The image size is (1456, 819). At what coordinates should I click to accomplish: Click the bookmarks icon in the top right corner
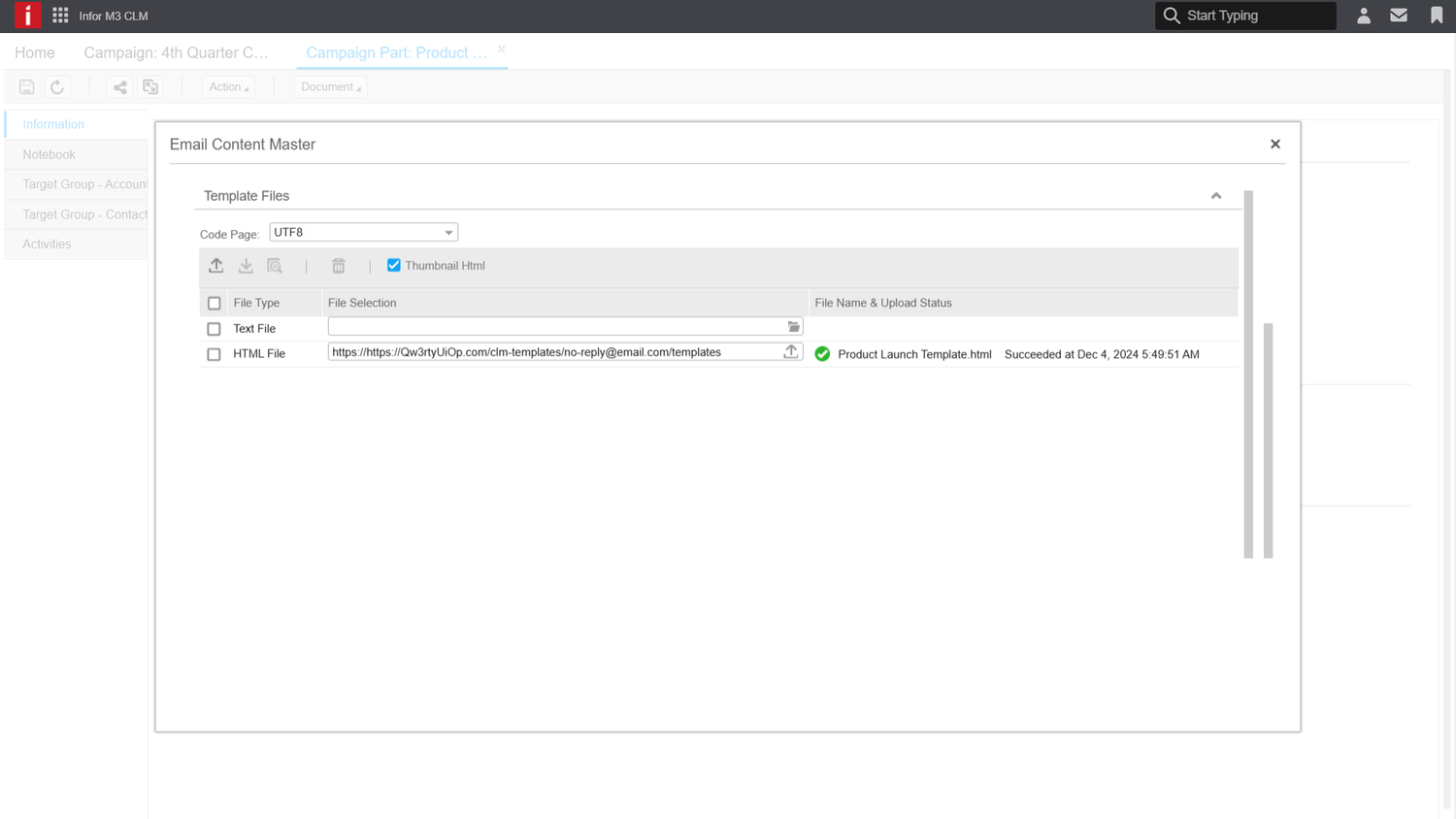1436,16
